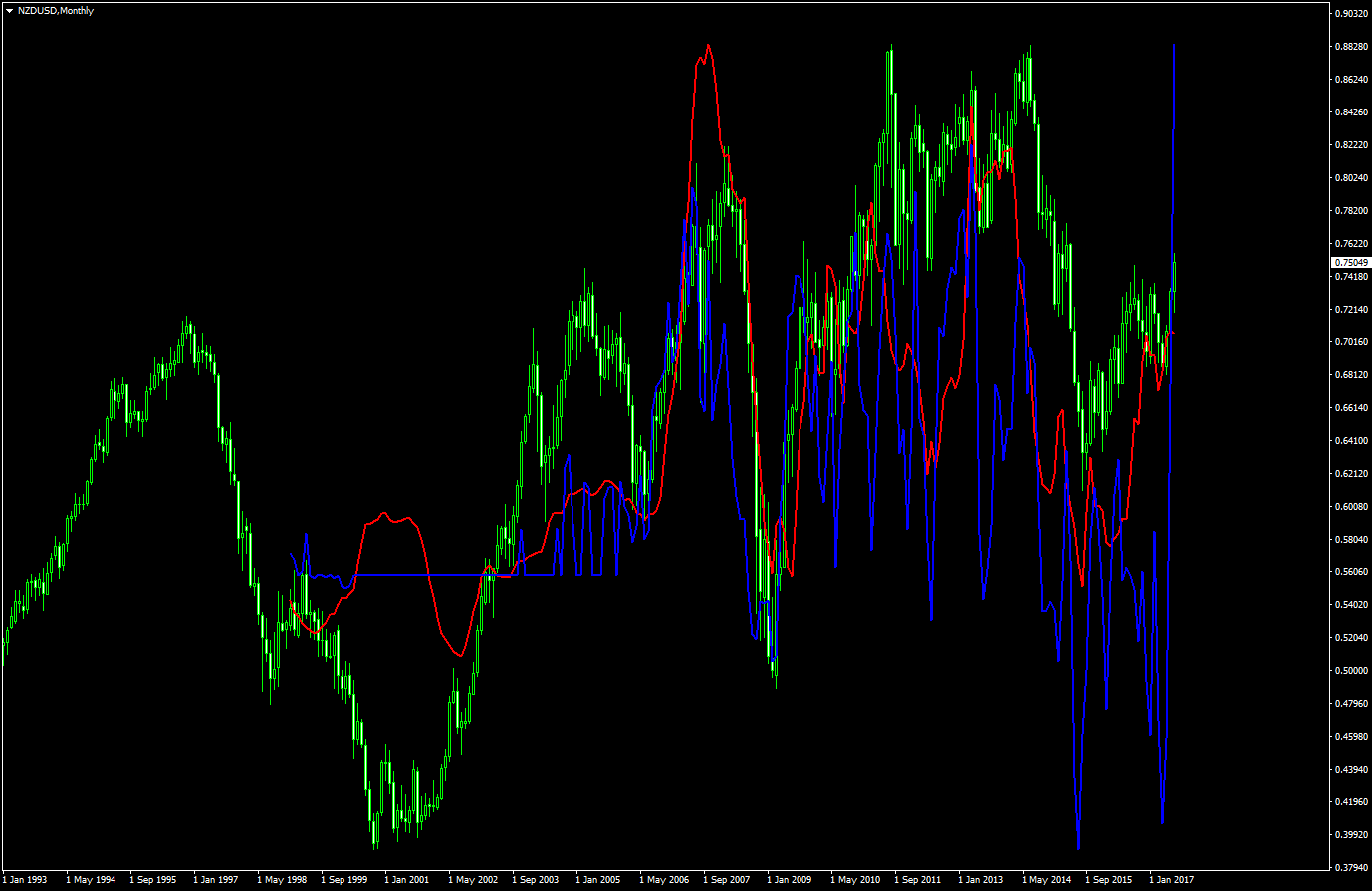Select the 1 May 1998 date label
1372x891 pixels.
pyautogui.click(x=282, y=880)
